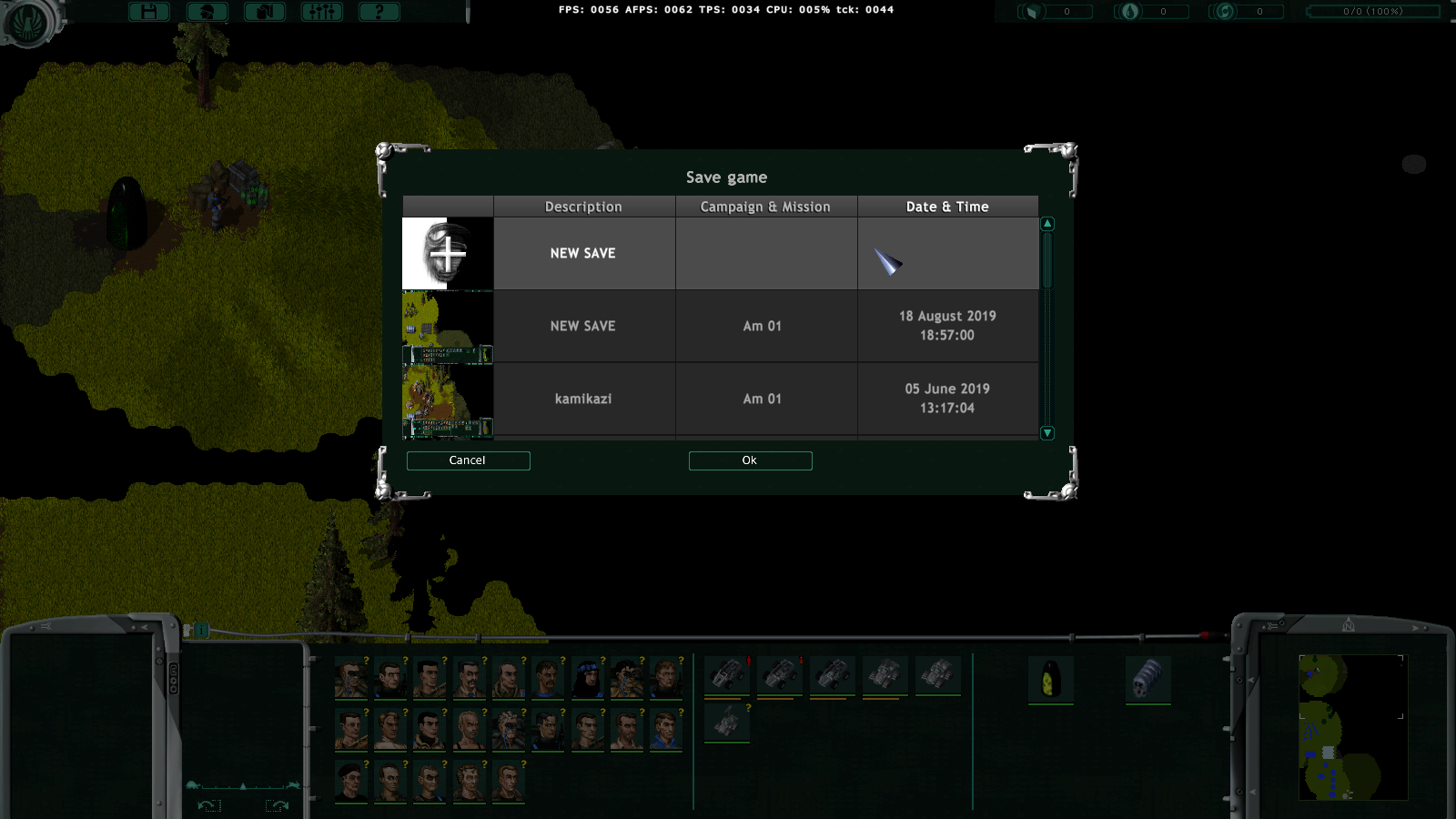The width and height of the screenshot is (1456, 819).
Task: Click the save list scrollbar thumb
Action: 1047,261
